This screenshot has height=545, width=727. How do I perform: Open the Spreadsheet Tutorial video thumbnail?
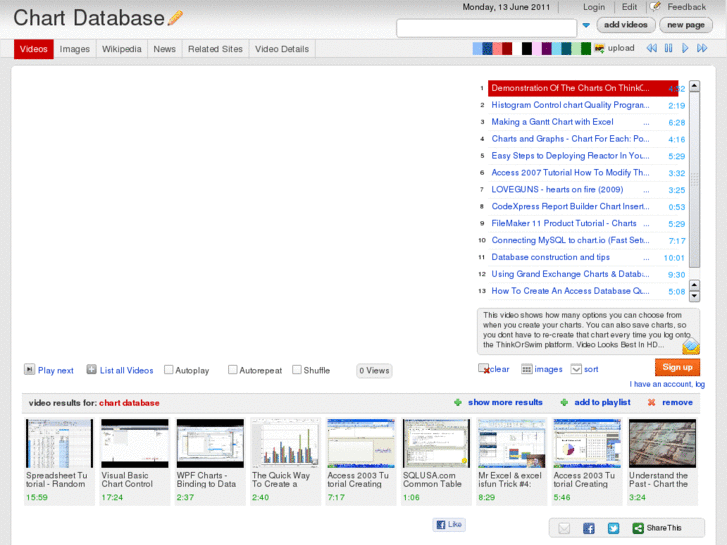59,444
